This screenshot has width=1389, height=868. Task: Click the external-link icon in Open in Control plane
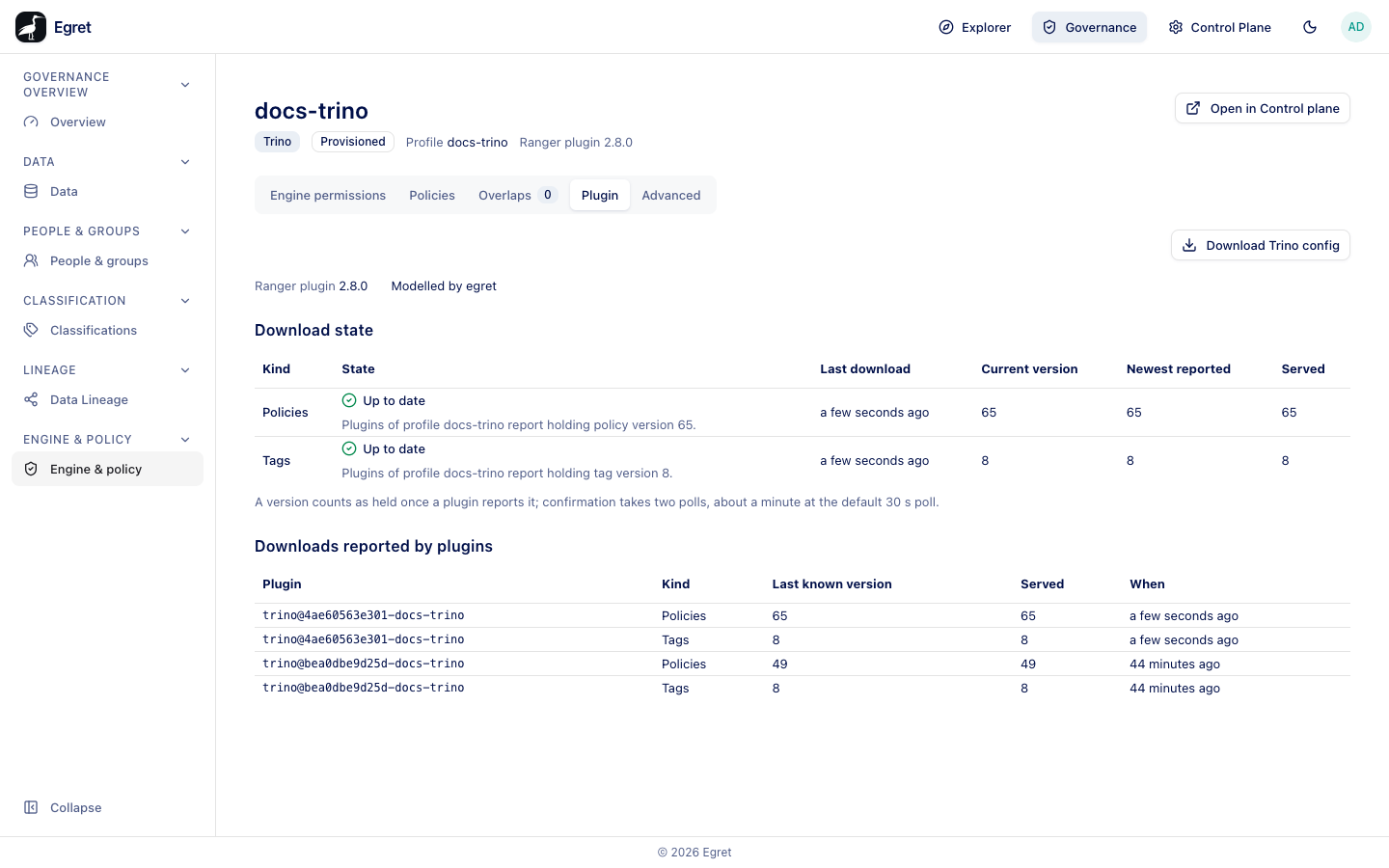click(x=1193, y=108)
